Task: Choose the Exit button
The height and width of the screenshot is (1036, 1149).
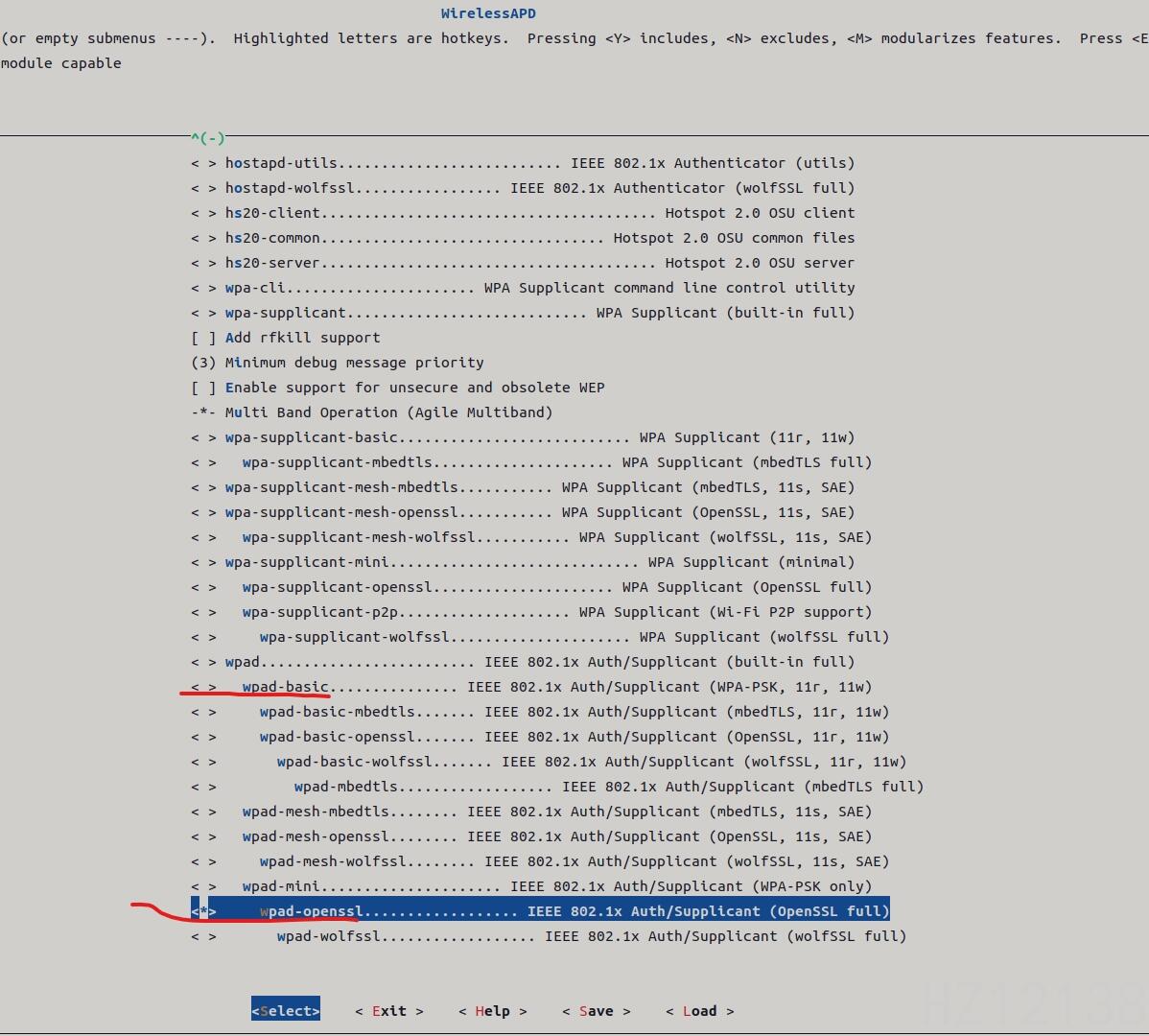Action: point(388,1010)
